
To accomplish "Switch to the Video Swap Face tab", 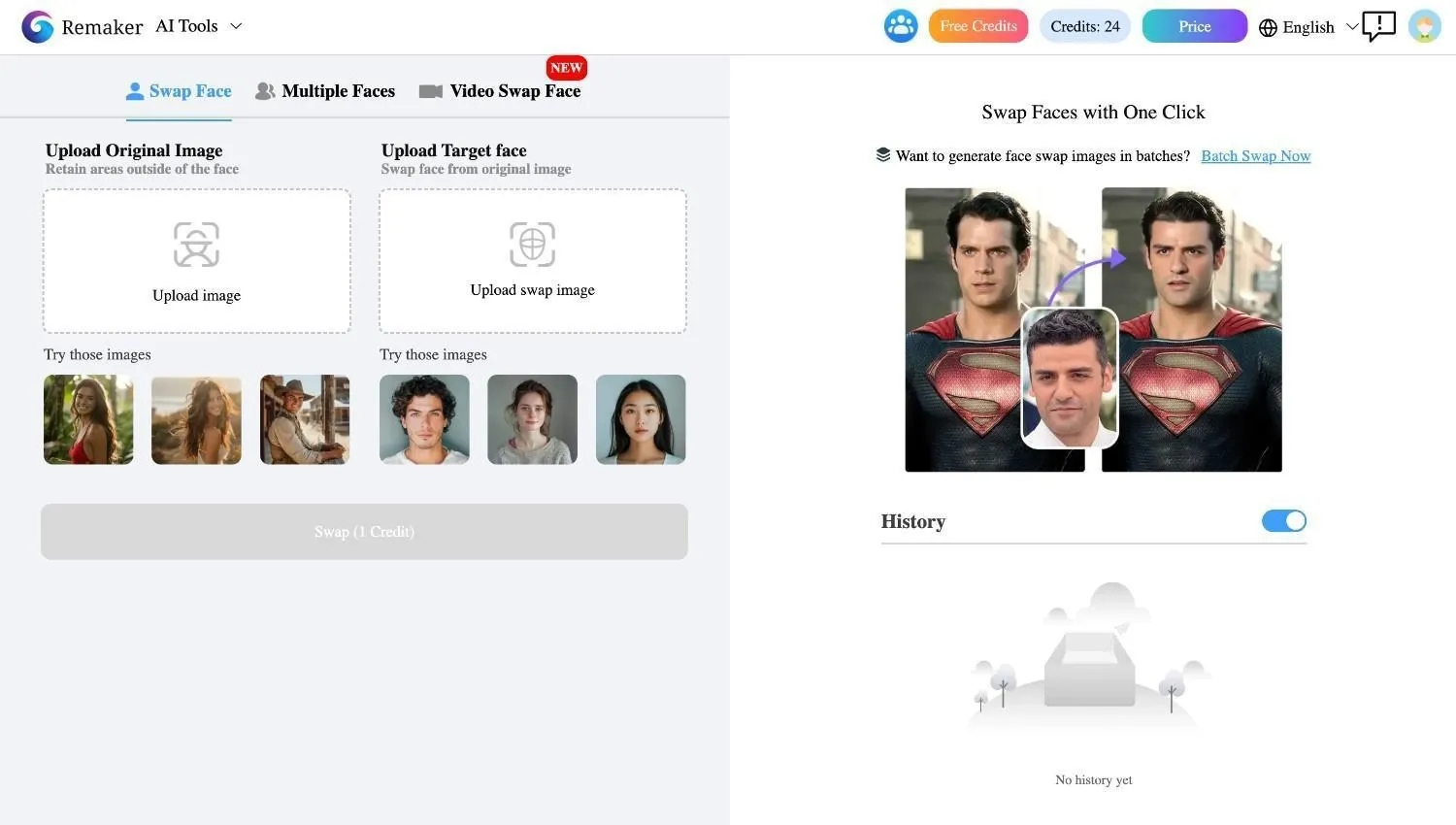I will tap(500, 91).
